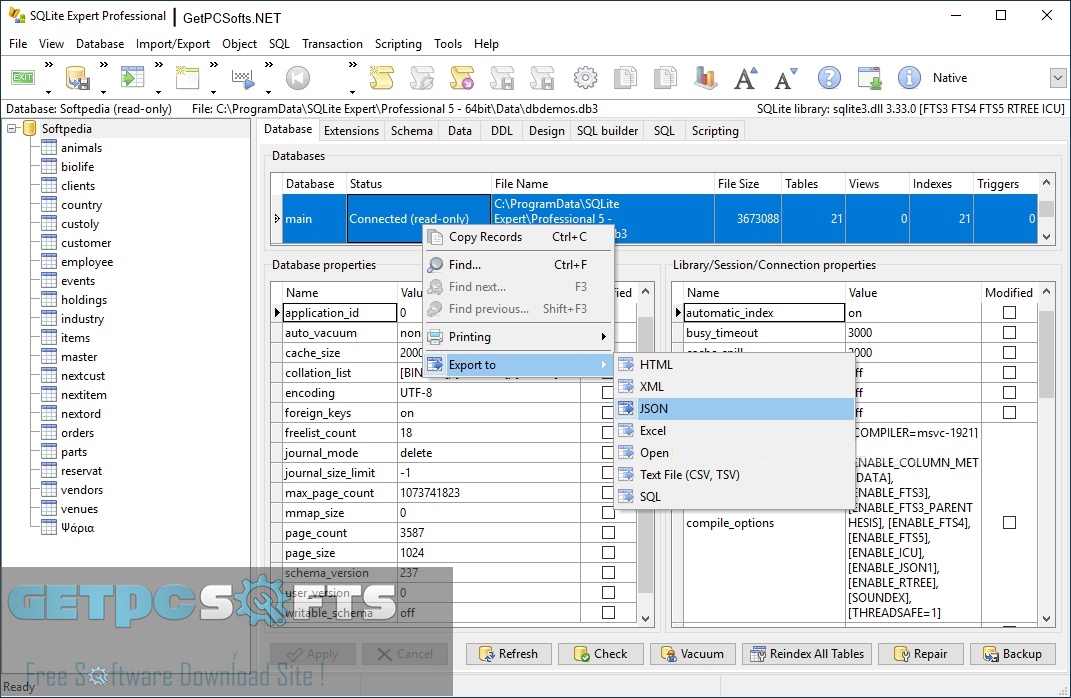Open the Import/Export menu
The height and width of the screenshot is (698, 1071).
173,44
